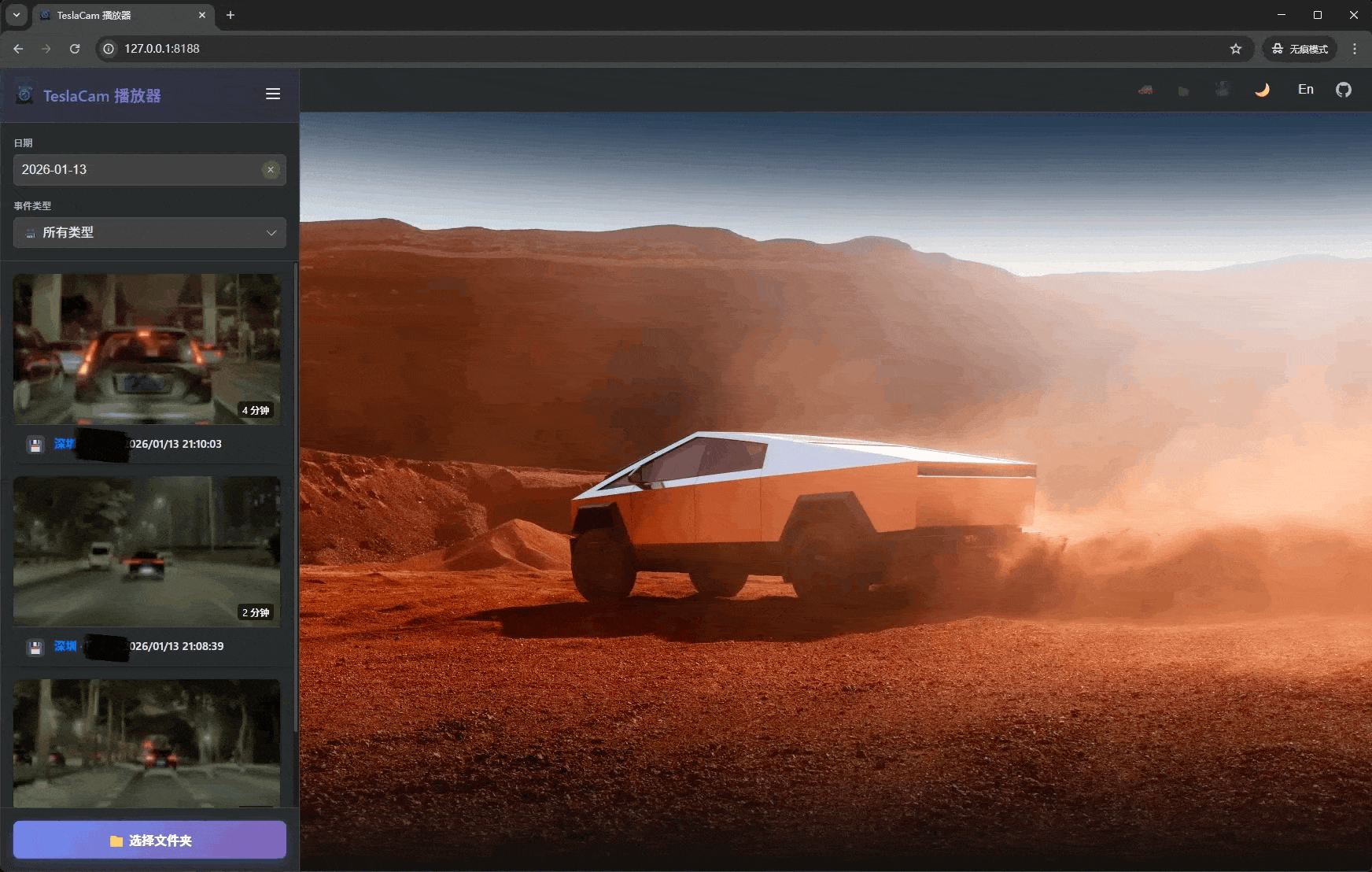Open the 所有类型 event type dropdown

coord(149,233)
